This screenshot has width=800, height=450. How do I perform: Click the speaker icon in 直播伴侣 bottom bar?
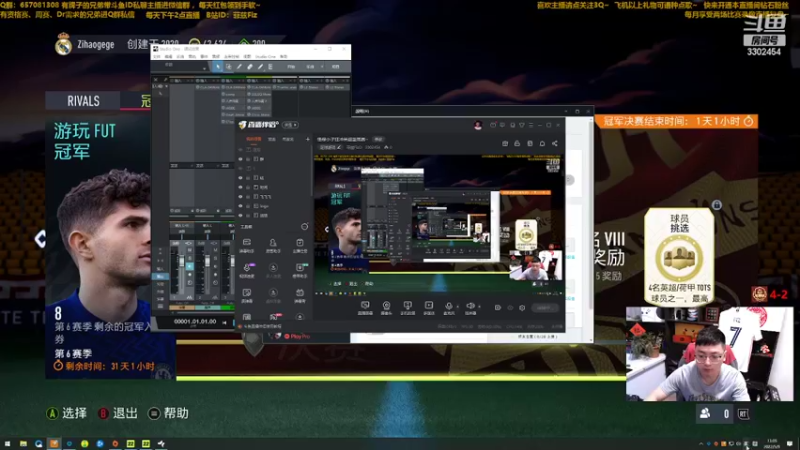(x=470, y=306)
